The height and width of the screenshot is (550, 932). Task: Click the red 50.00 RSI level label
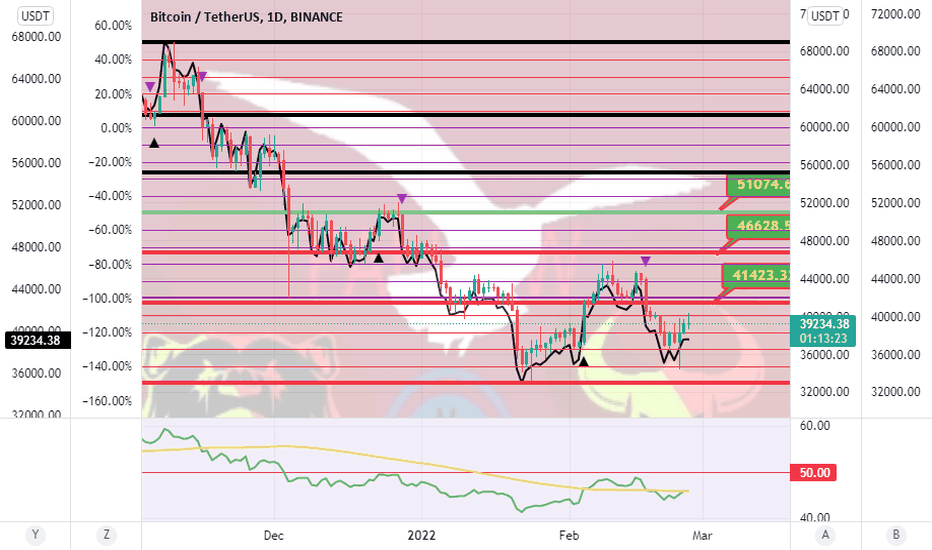813,473
